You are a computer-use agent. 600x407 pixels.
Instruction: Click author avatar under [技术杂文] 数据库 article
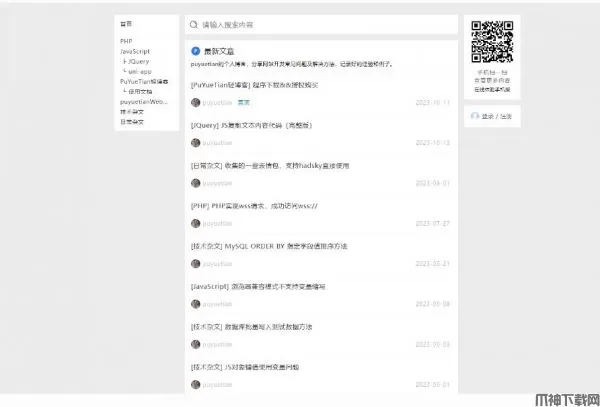(196, 344)
